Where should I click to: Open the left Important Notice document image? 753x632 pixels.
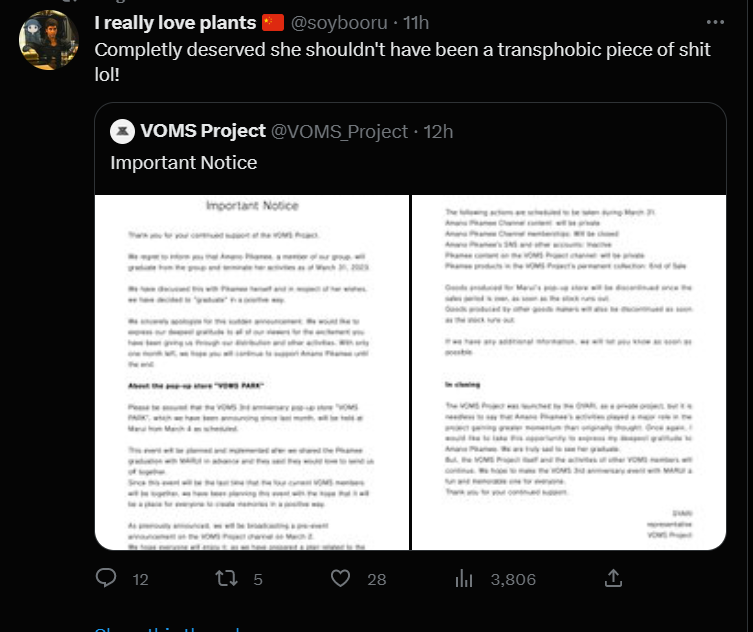252,372
